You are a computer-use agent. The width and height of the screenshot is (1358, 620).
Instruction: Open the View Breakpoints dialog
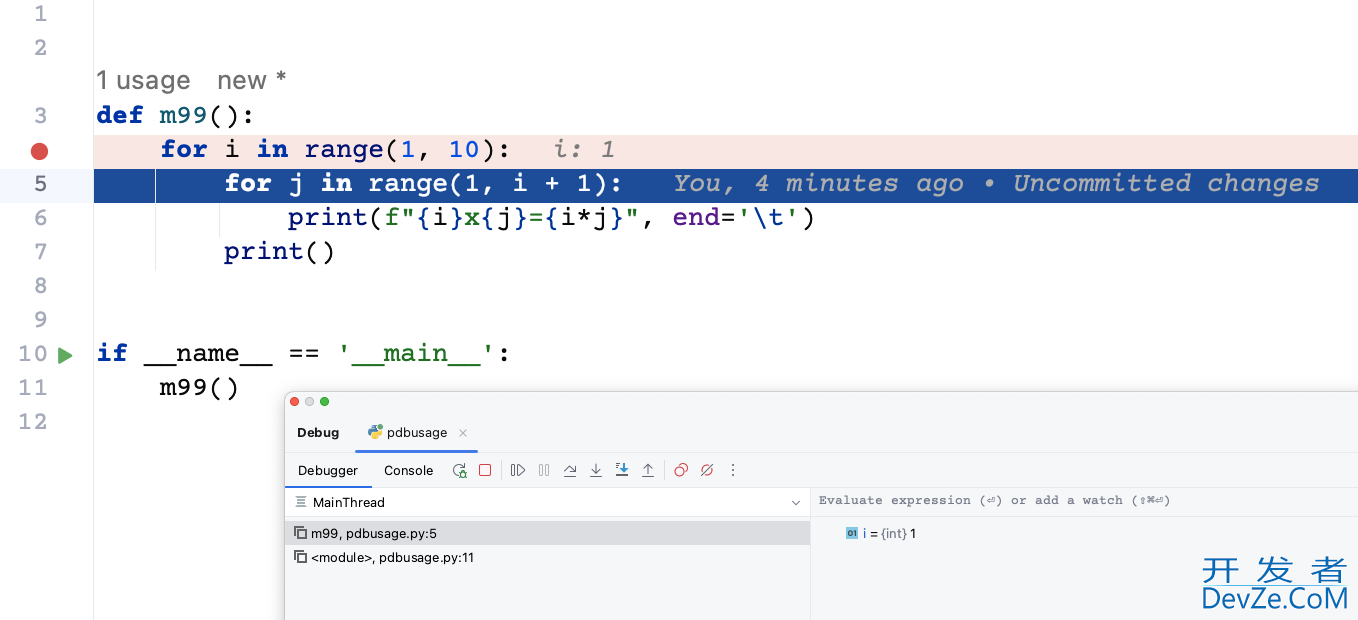tap(681, 470)
